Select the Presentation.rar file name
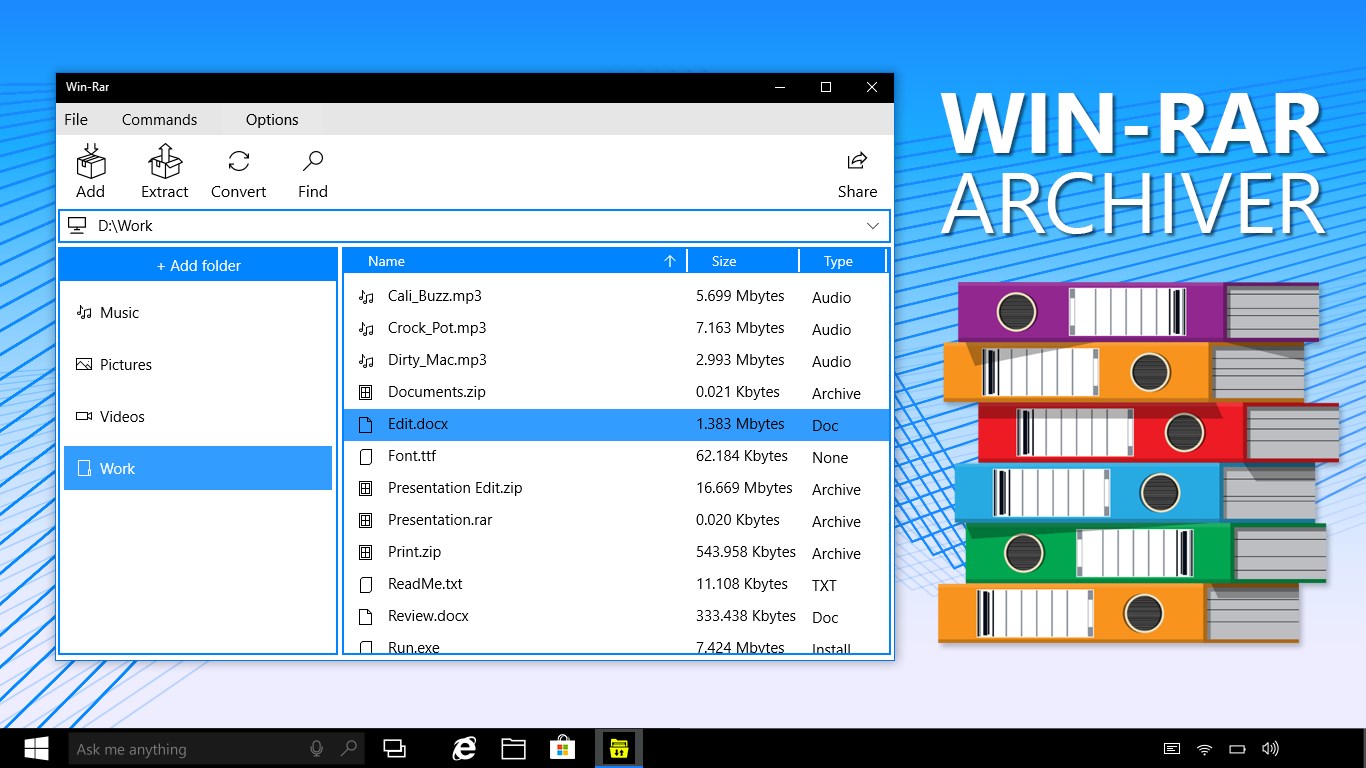The width and height of the screenshot is (1366, 768). (x=440, y=520)
